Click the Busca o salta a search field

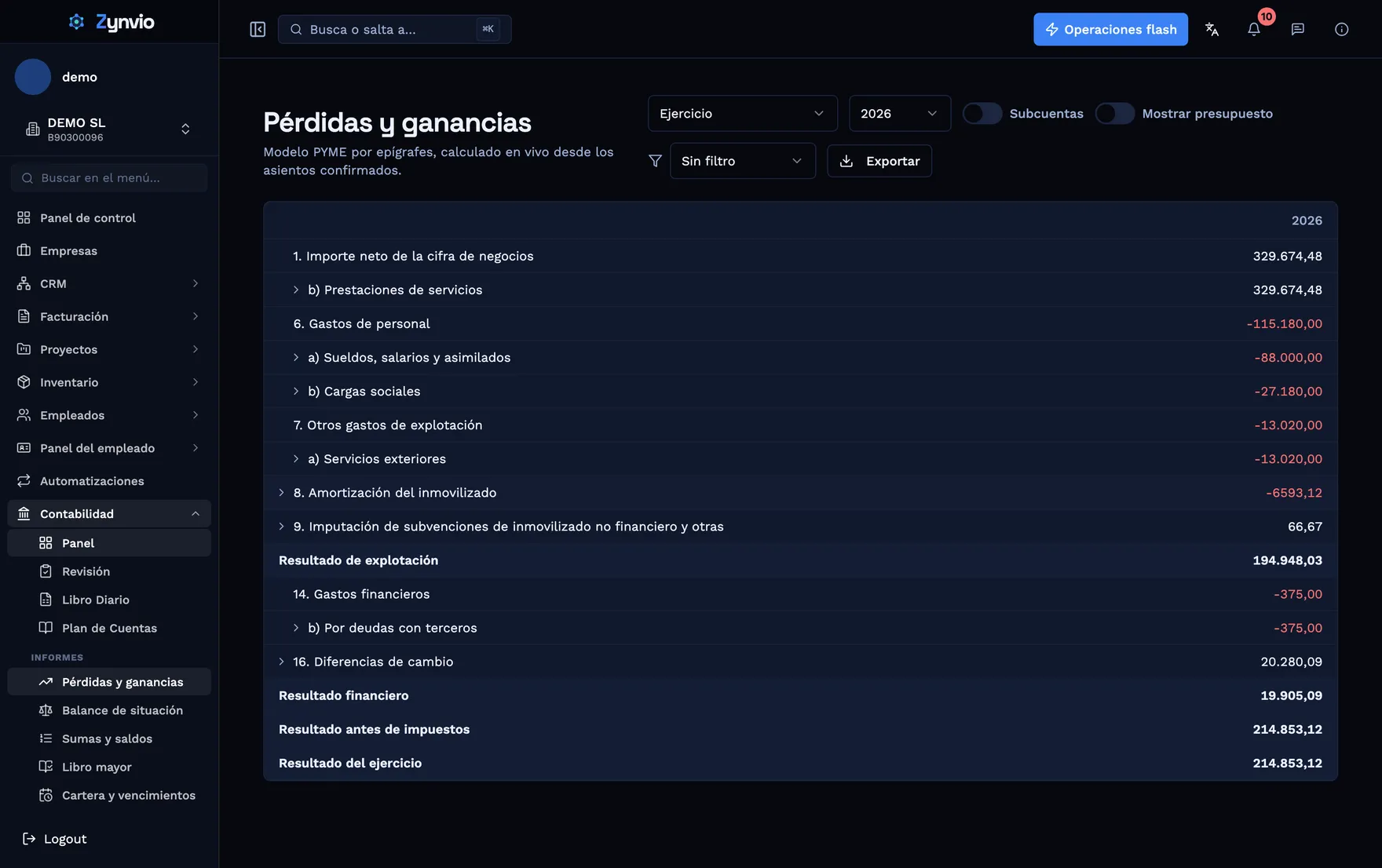click(x=394, y=29)
